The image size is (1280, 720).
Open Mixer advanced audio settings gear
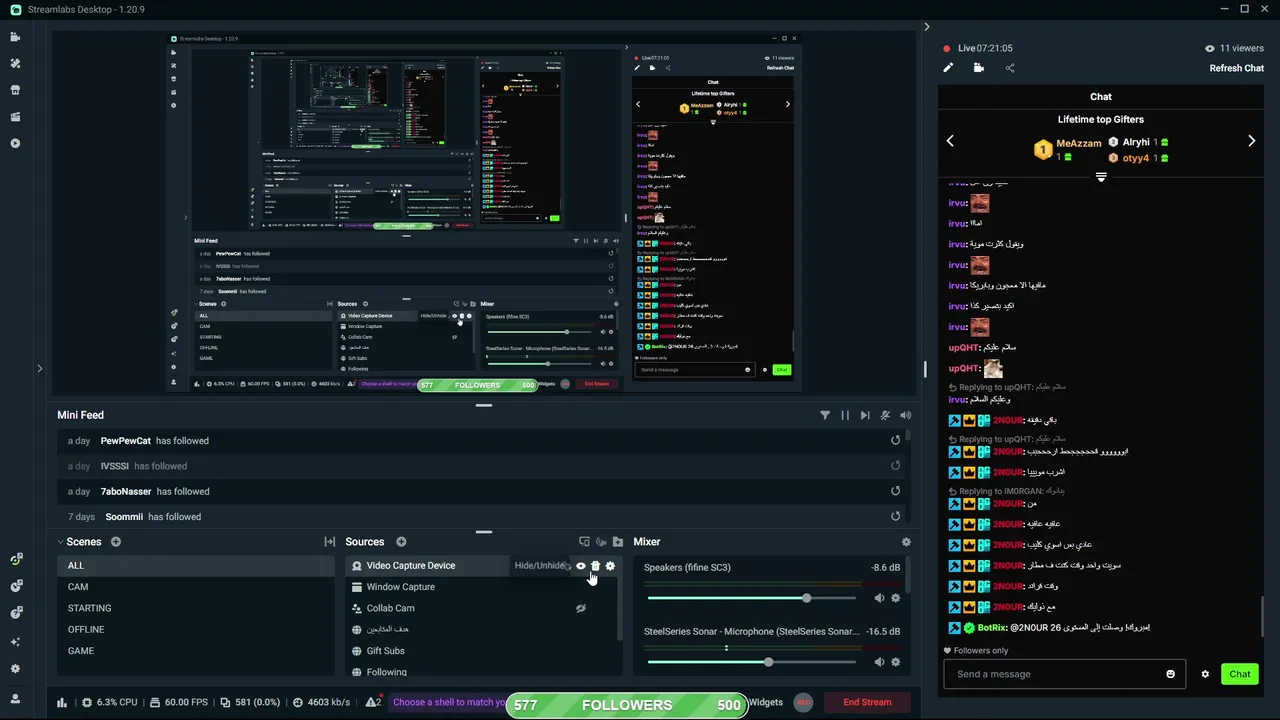tap(906, 542)
